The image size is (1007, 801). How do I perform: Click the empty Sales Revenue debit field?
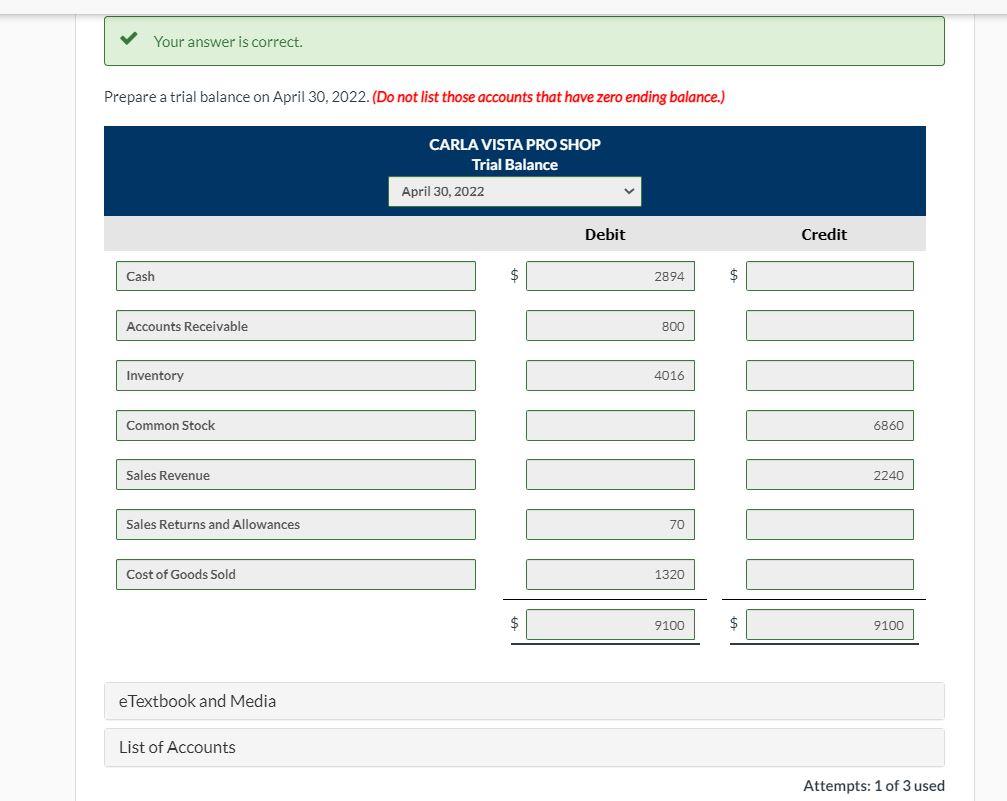[x=610, y=475]
